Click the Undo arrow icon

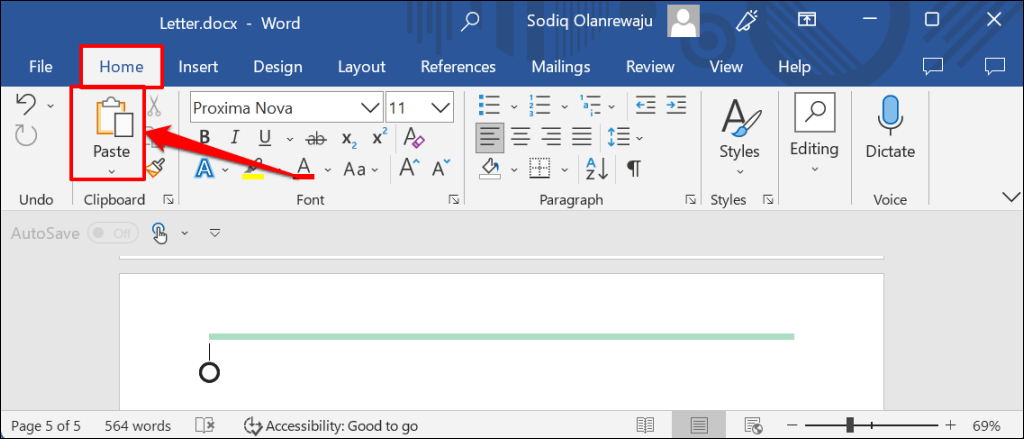point(27,104)
